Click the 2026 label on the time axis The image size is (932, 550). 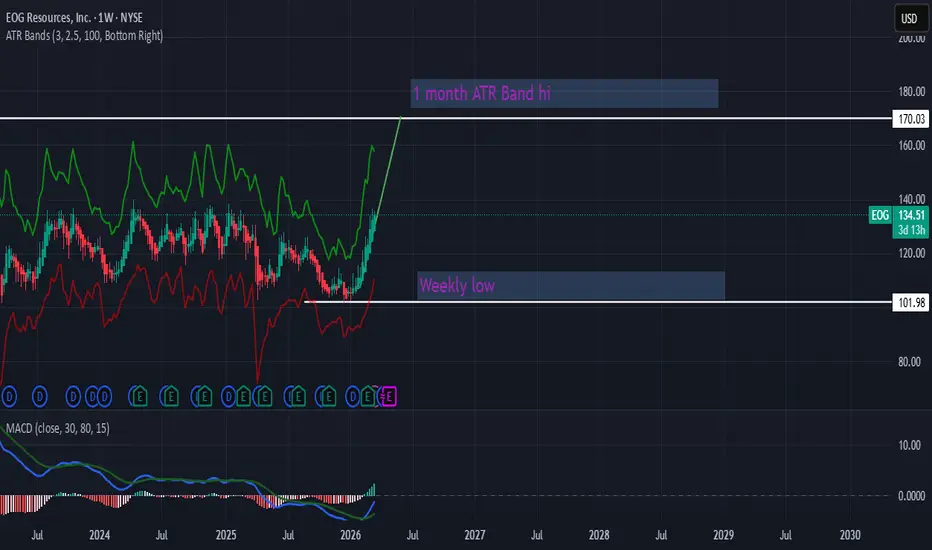tap(351, 535)
